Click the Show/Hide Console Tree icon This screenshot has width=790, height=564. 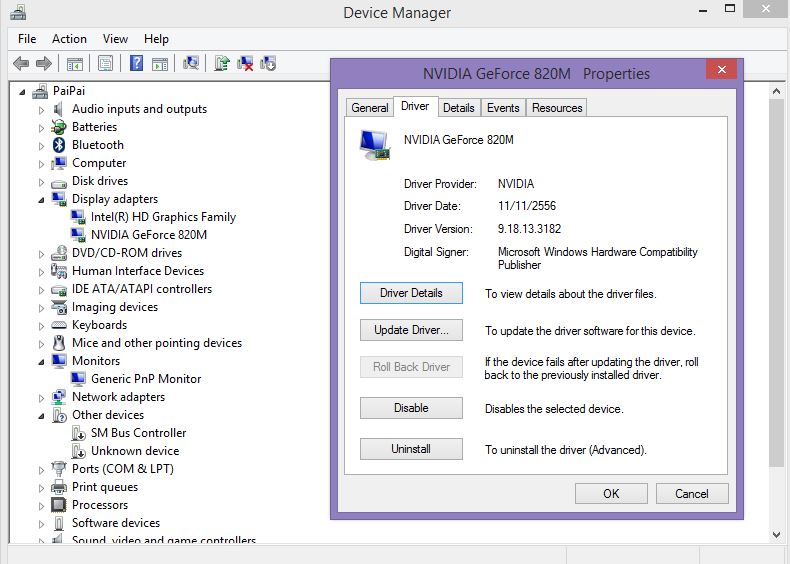pos(75,64)
